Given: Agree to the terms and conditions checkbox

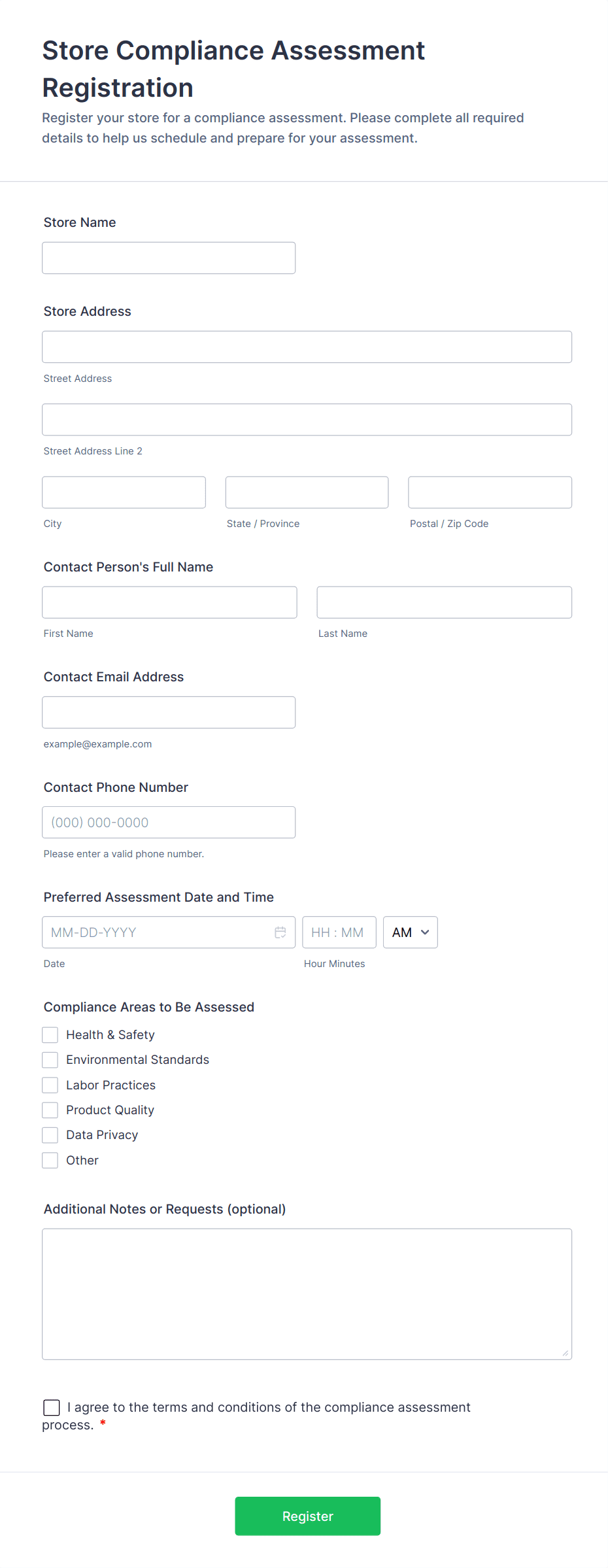Looking at the screenshot, I should coord(52,1407).
